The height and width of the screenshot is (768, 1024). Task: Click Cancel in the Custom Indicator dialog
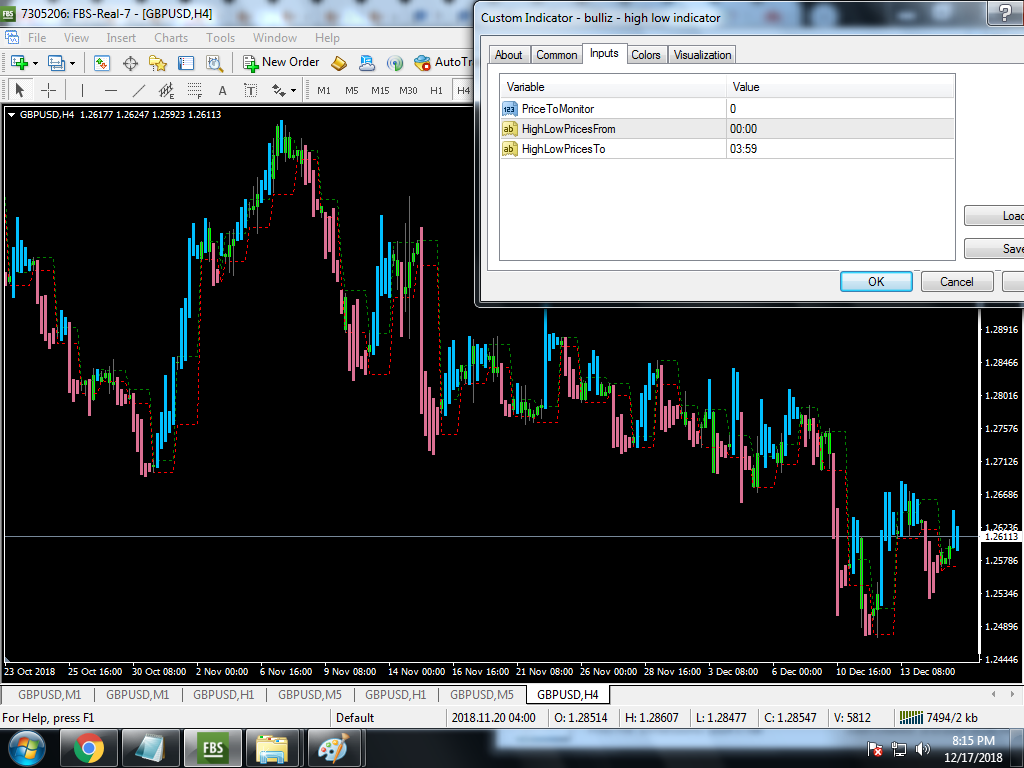(x=957, y=281)
